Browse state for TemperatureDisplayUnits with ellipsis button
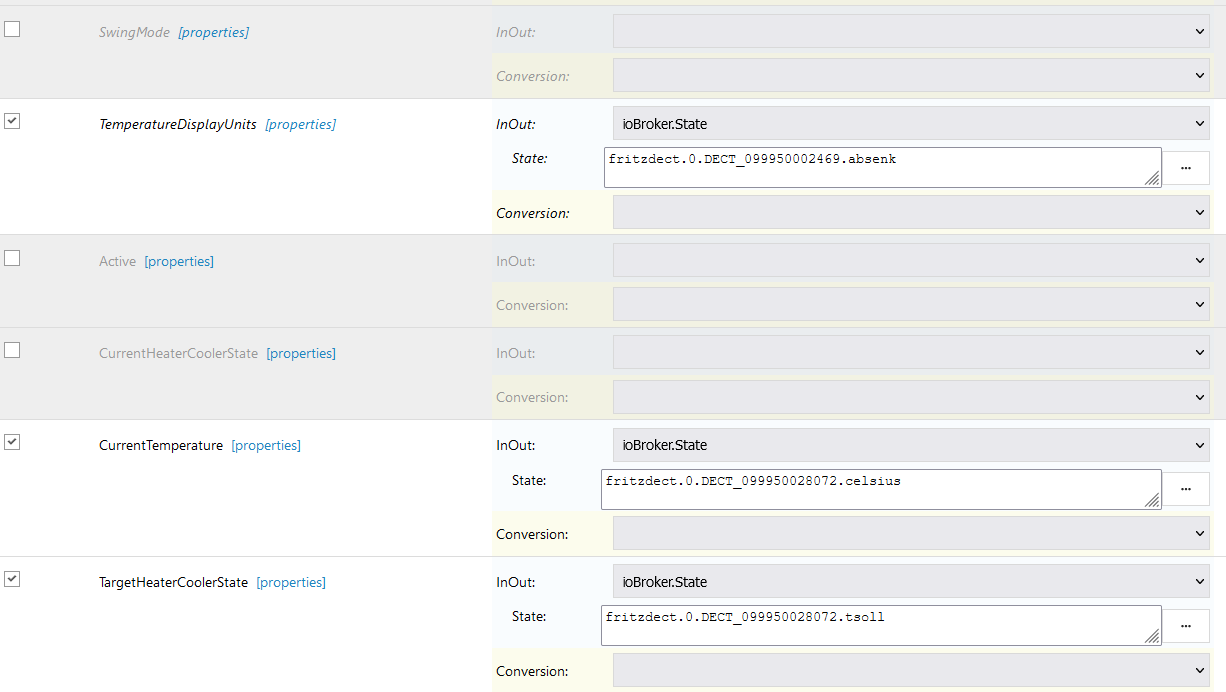 tap(1187, 168)
